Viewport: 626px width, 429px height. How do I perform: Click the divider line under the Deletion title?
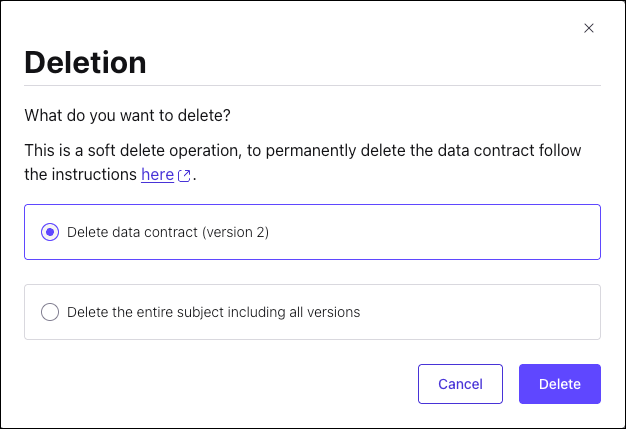[x=312, y=86]
